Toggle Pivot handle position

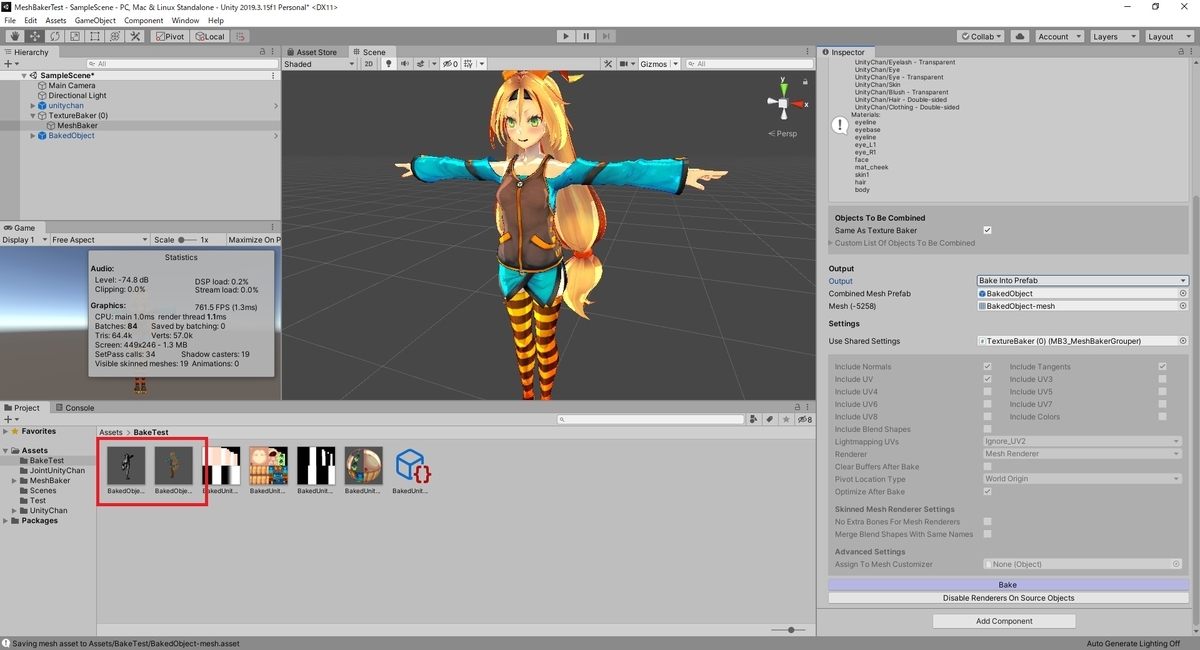[170, 36]
